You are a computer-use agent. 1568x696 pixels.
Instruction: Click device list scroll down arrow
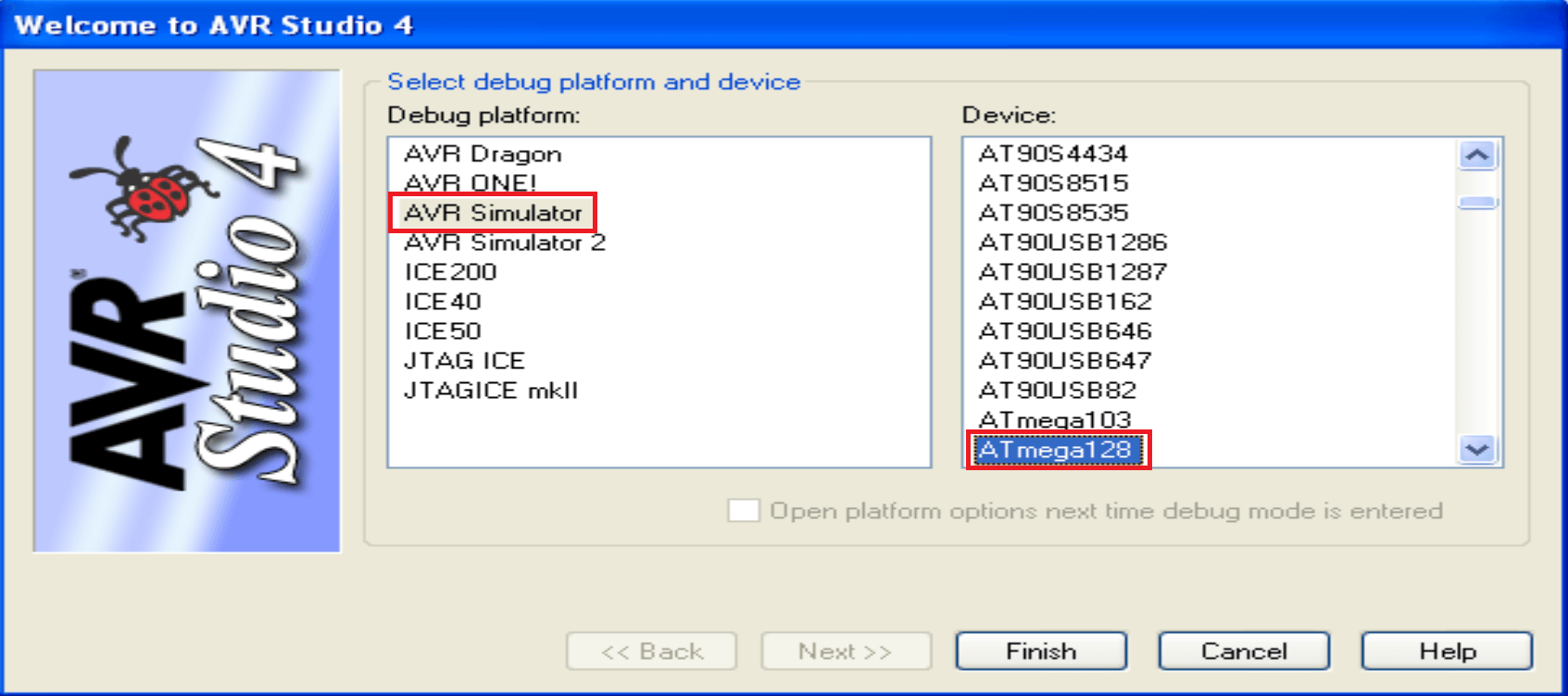tap(1477, 450)
